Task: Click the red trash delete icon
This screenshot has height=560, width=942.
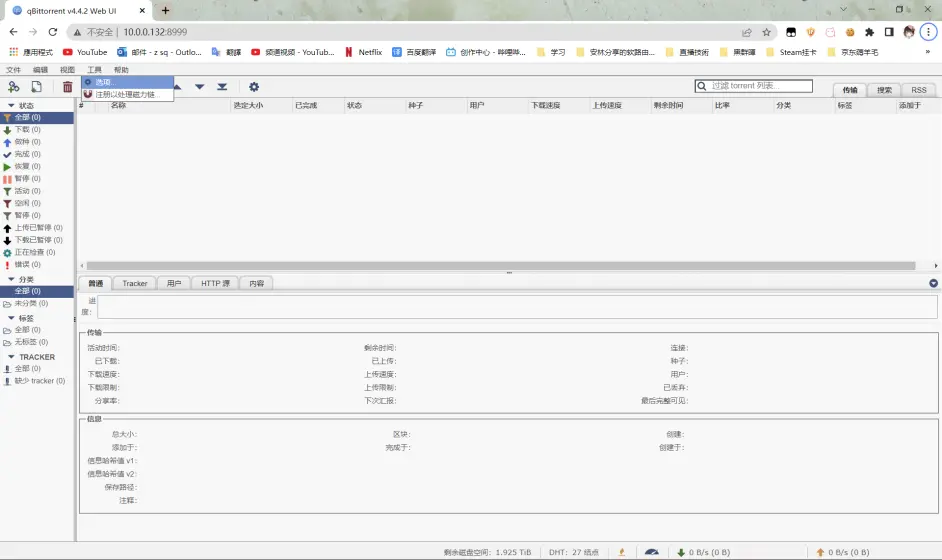Action: 67,87
